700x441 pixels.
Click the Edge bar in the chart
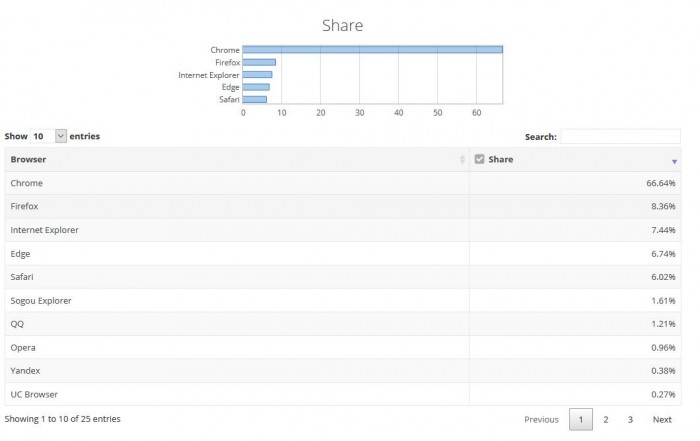256,87
